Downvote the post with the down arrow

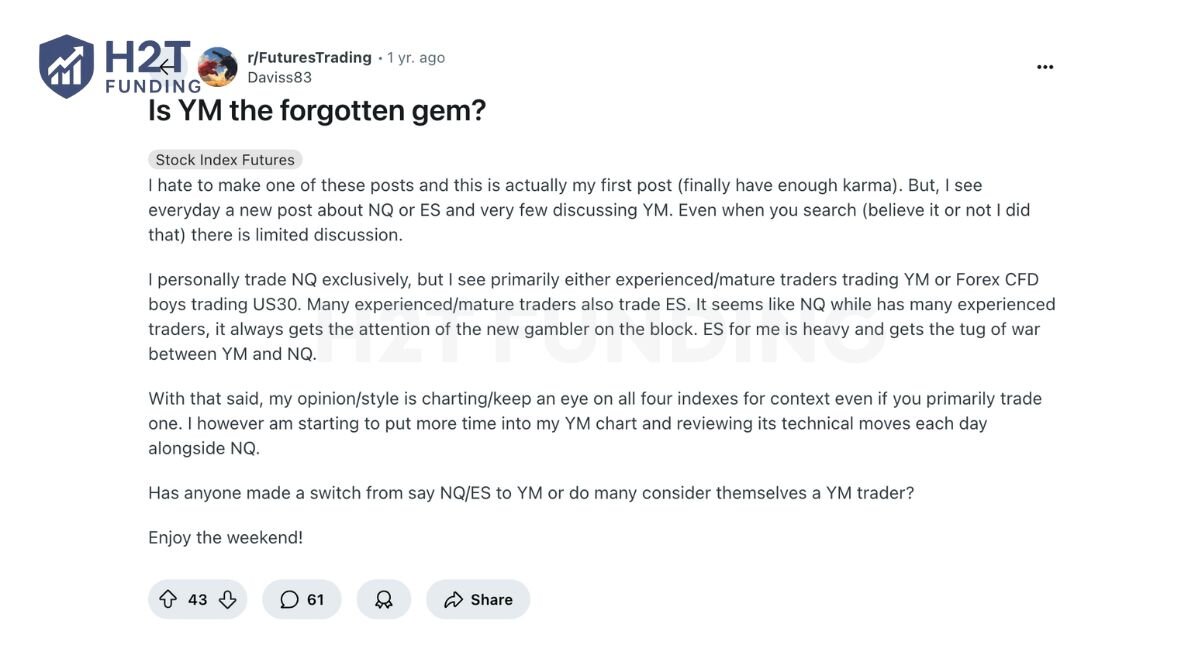(228, 599)
